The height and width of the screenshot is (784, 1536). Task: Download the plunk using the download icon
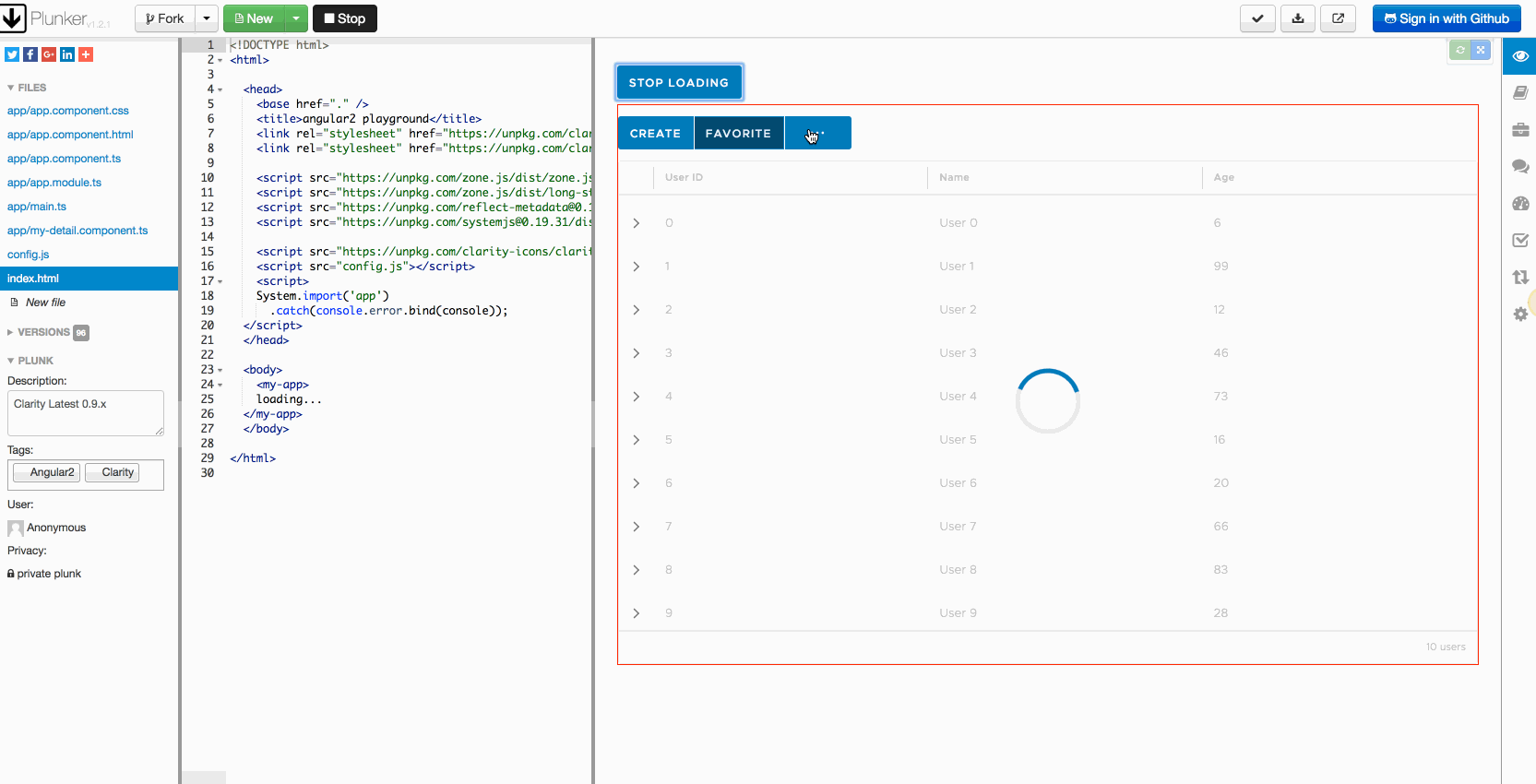click(1298, 18)
